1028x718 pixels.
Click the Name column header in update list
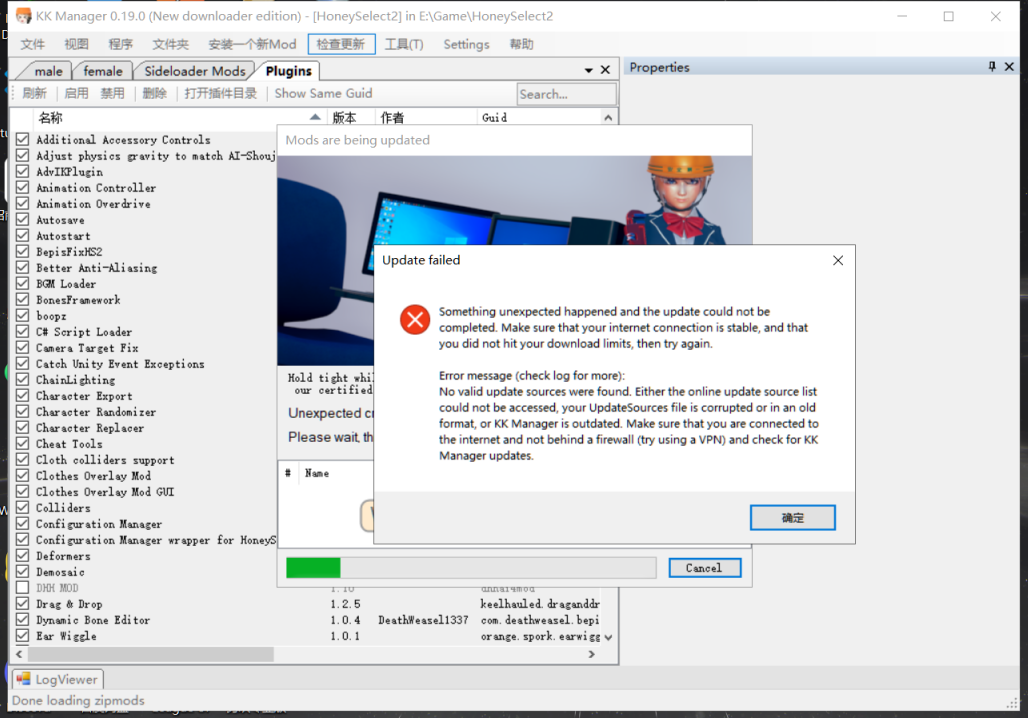point(317,473)
